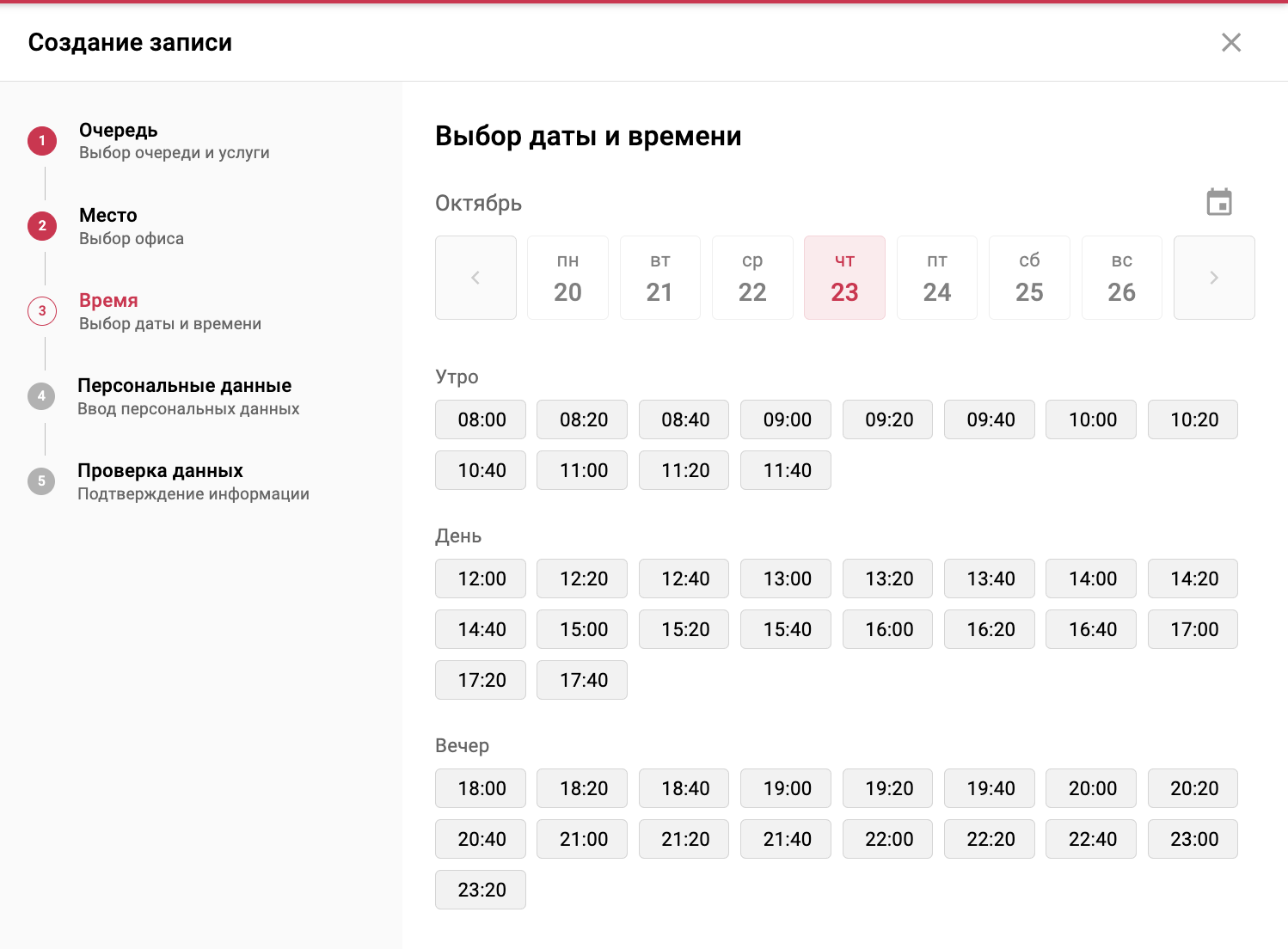Select Sunday 26 October
This screenshot has height=949, width=1288.
1122,278
